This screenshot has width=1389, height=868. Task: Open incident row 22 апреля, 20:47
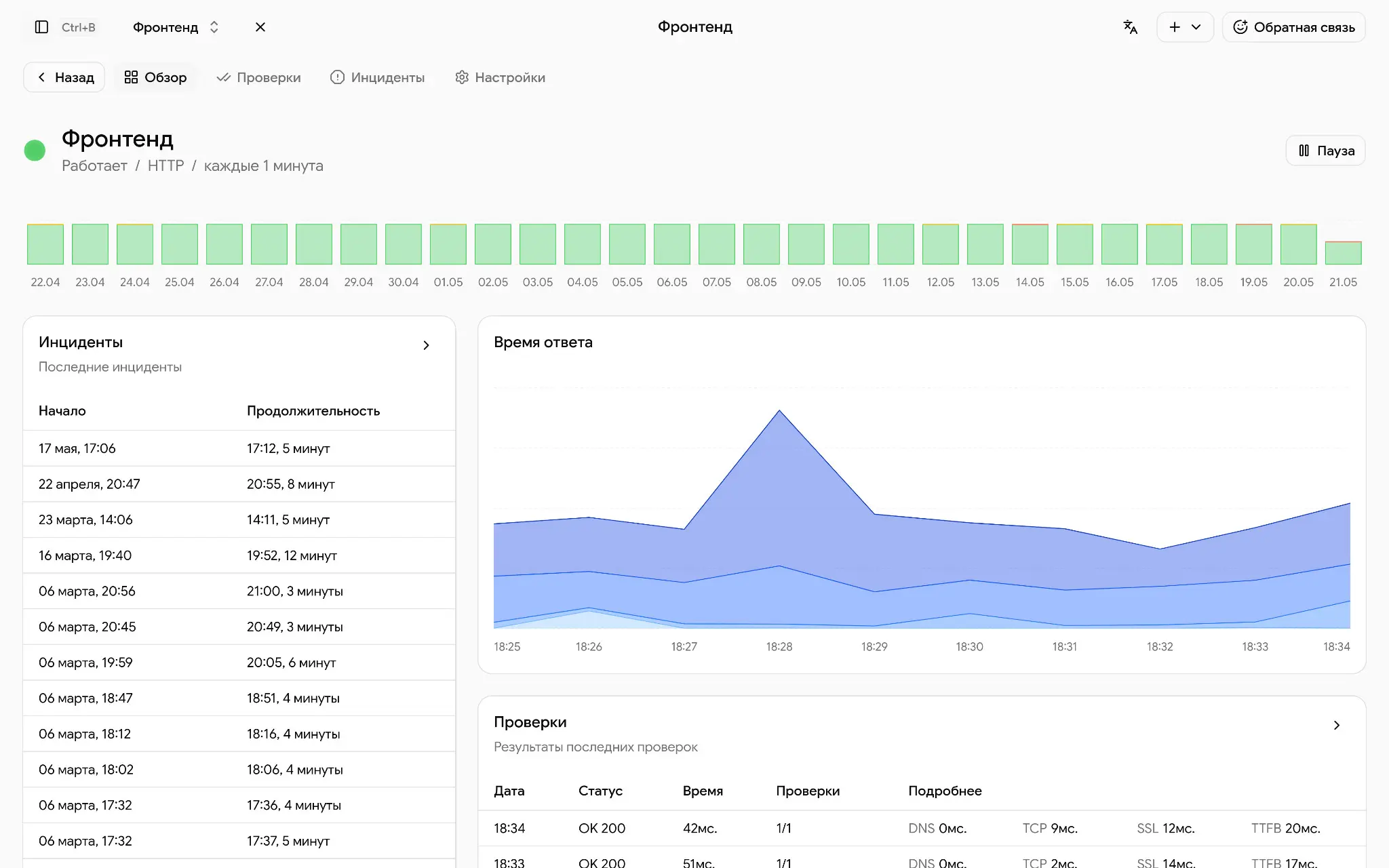point(239,484)
